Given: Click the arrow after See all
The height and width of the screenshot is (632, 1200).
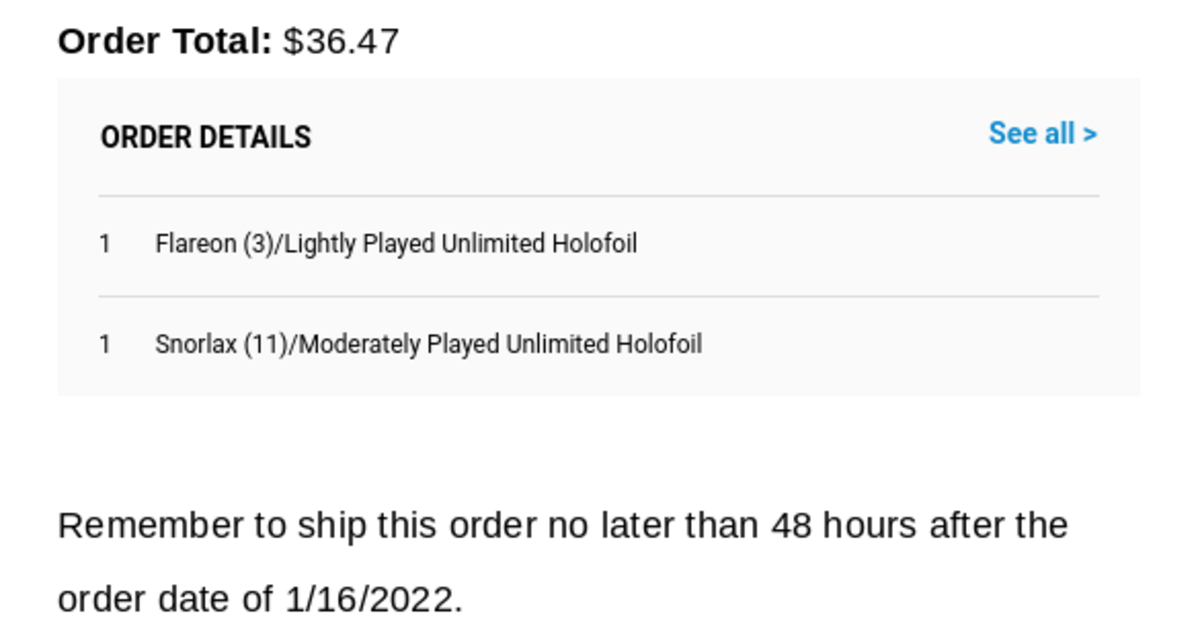Looking at the screenshot, I should click(x=1089, y=134).
